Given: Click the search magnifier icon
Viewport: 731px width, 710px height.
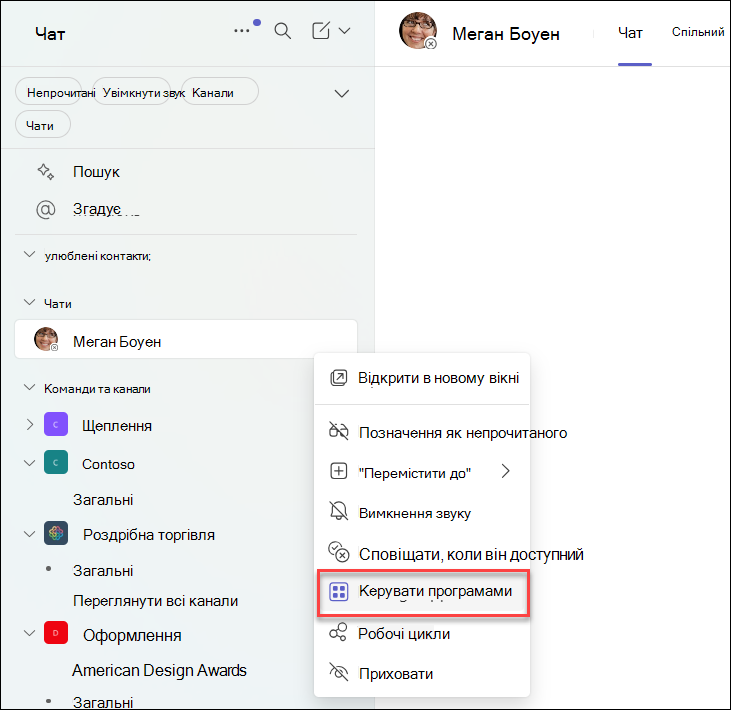Looking at the screenshot, I should (283, 31).
